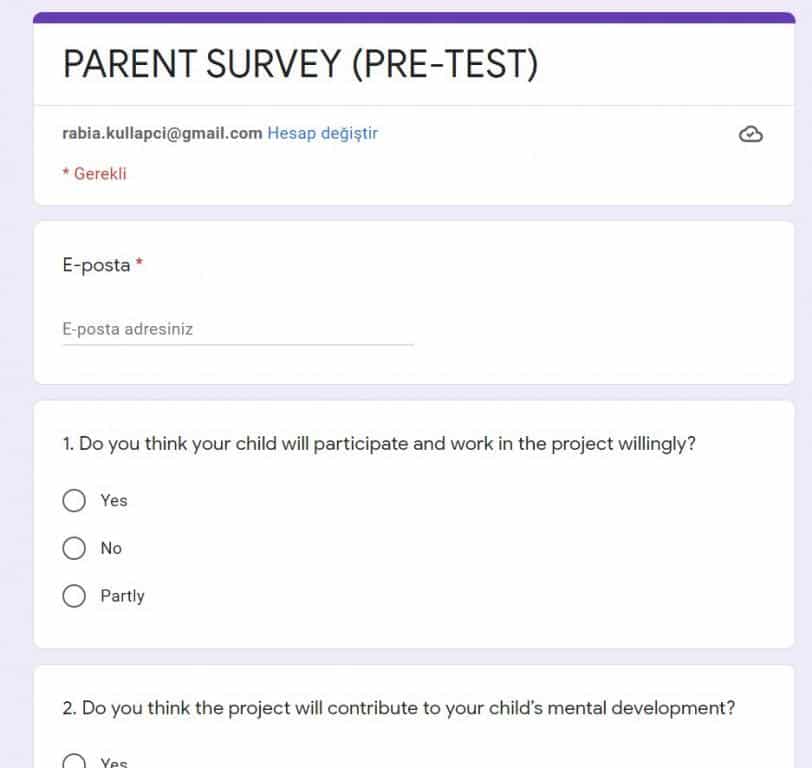The height and width of the screenshot is (768, 812).
Task: Click the 'Yes' label text under question 2
Action: 114,762
